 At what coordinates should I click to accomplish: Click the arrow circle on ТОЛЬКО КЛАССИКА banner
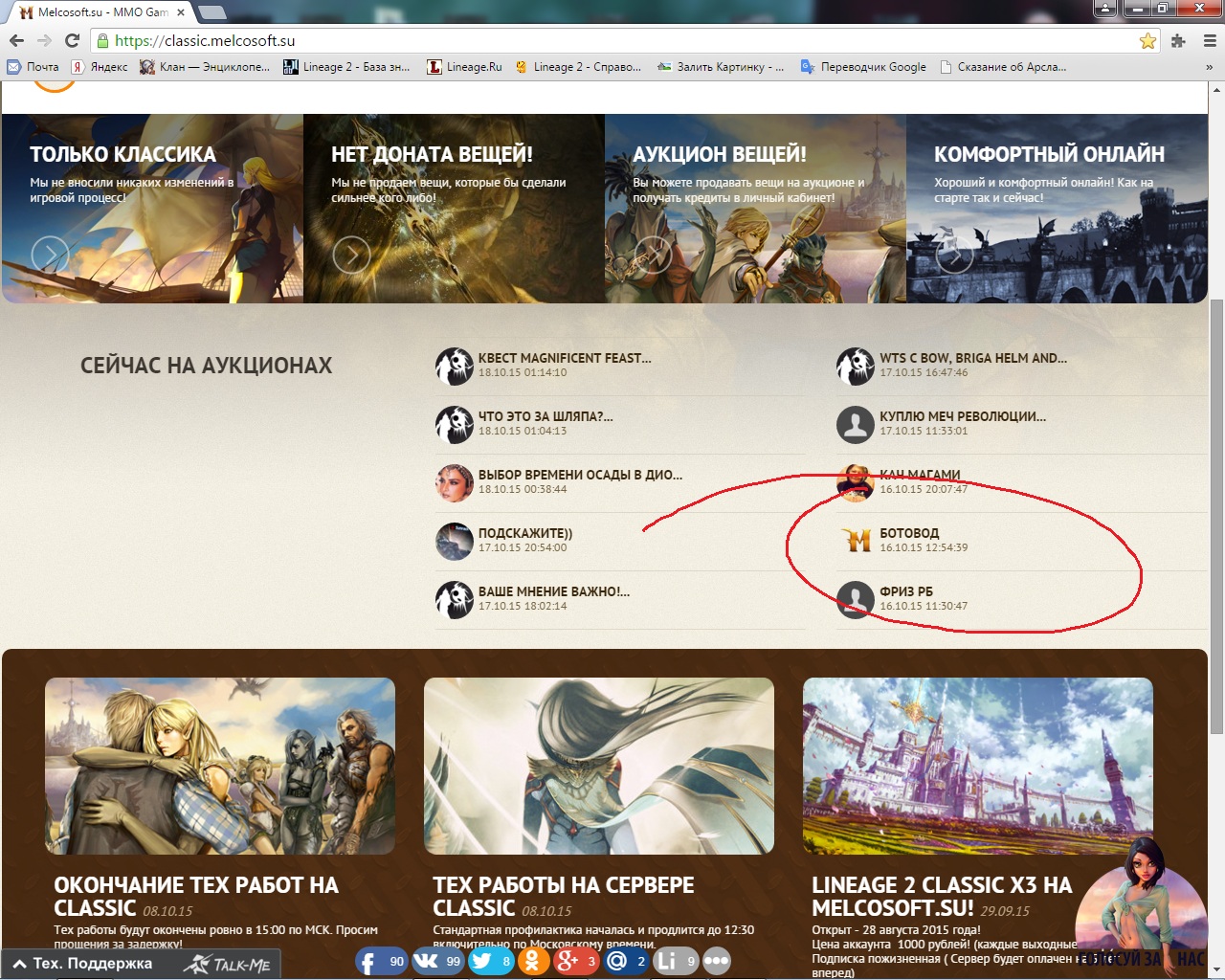coord(50,255)
